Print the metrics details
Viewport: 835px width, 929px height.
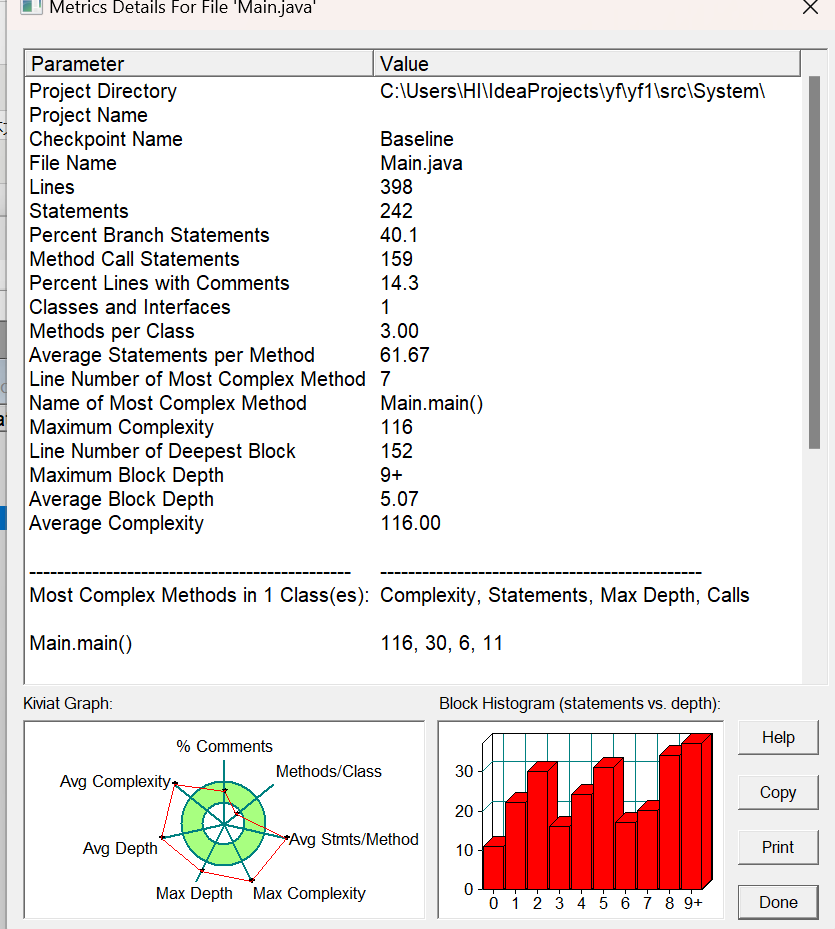(x=778, y=847)
